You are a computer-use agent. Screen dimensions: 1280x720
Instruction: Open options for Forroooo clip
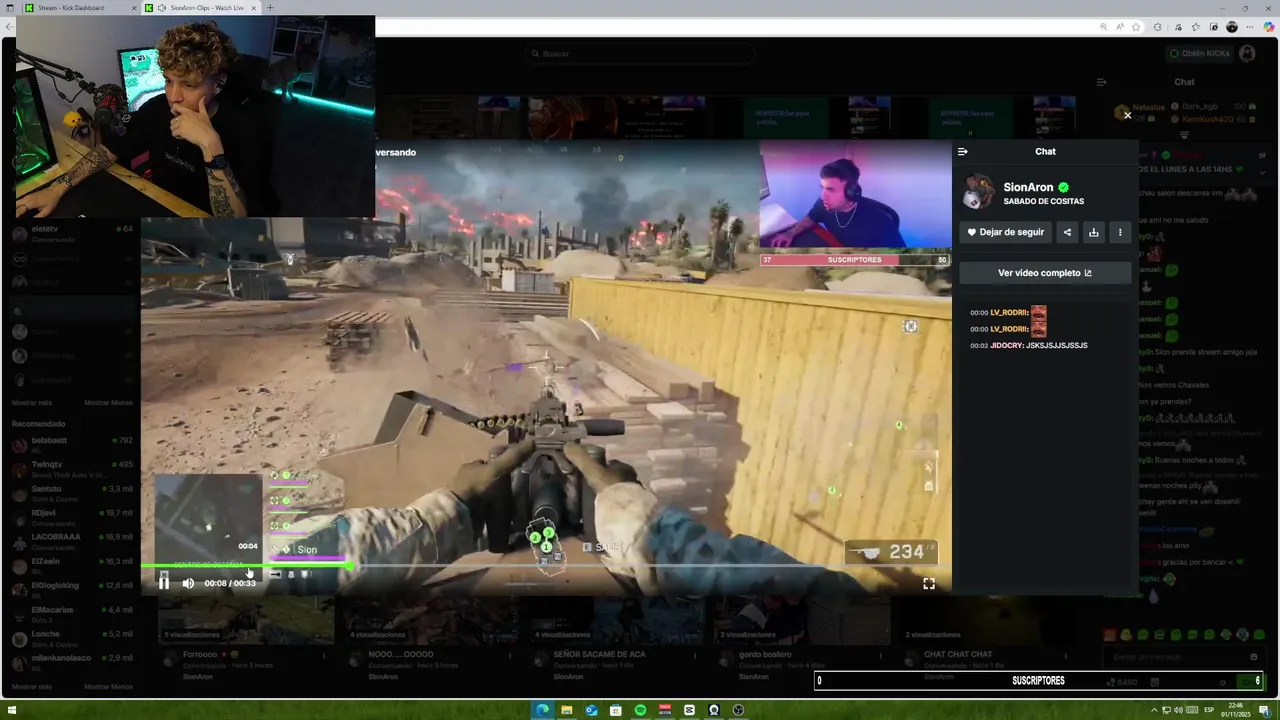pyautogui.click(x=325, y=656)
